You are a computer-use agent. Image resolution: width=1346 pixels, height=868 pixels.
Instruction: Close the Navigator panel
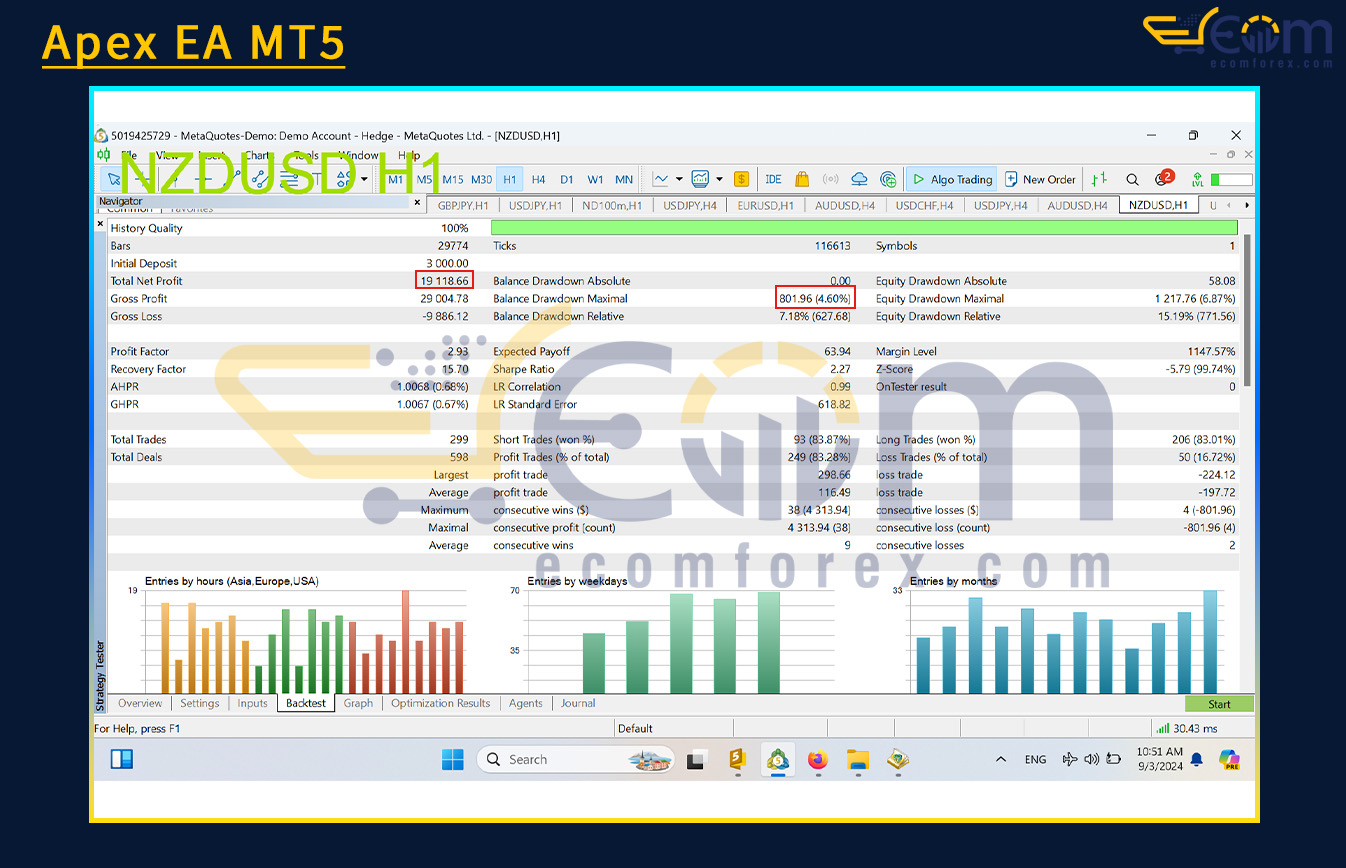418,202
